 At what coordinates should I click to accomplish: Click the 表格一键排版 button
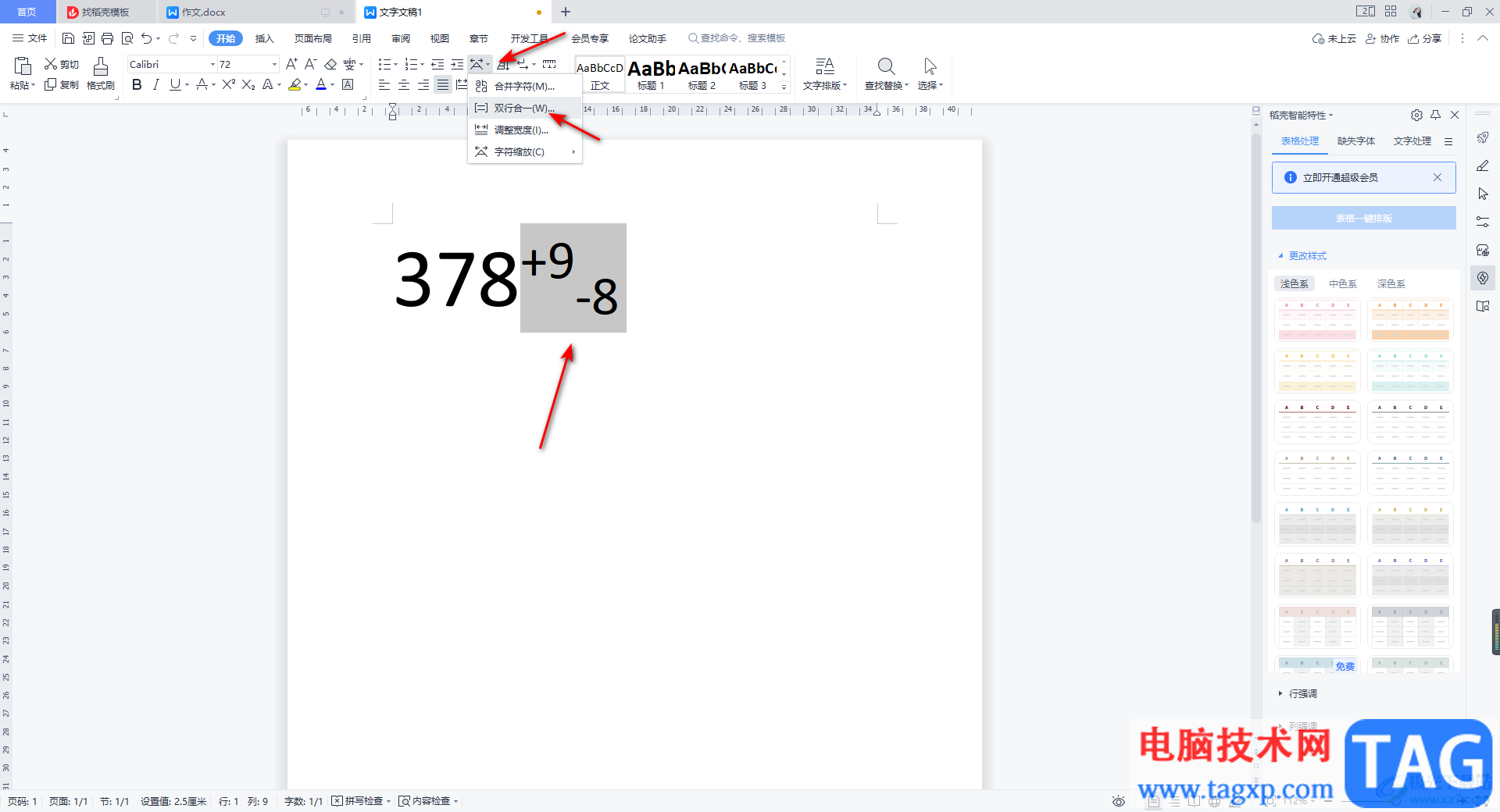pyautogui.click(x=1363, y=218)
